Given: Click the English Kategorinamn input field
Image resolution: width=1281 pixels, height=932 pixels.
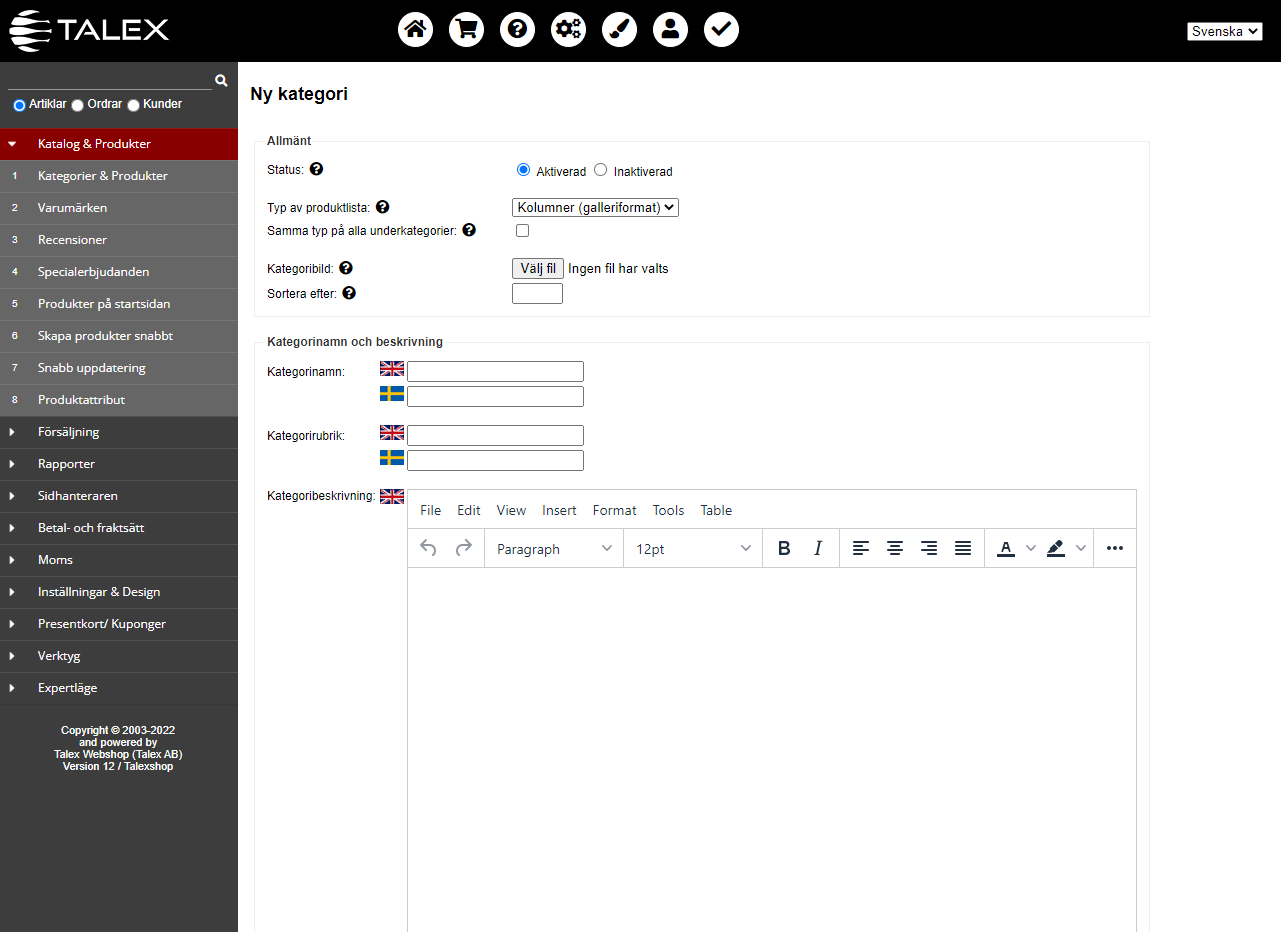Looking at the screenshot, I should click(x=495, y=371).
